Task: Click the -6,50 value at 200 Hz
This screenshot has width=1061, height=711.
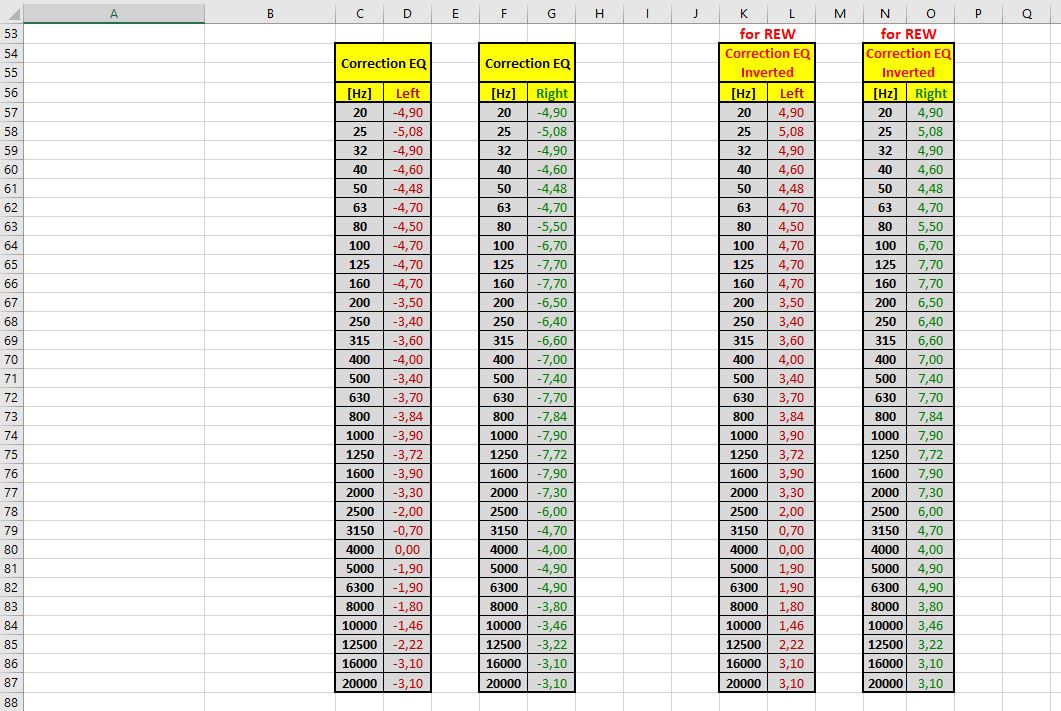Action: pos(551,302)
